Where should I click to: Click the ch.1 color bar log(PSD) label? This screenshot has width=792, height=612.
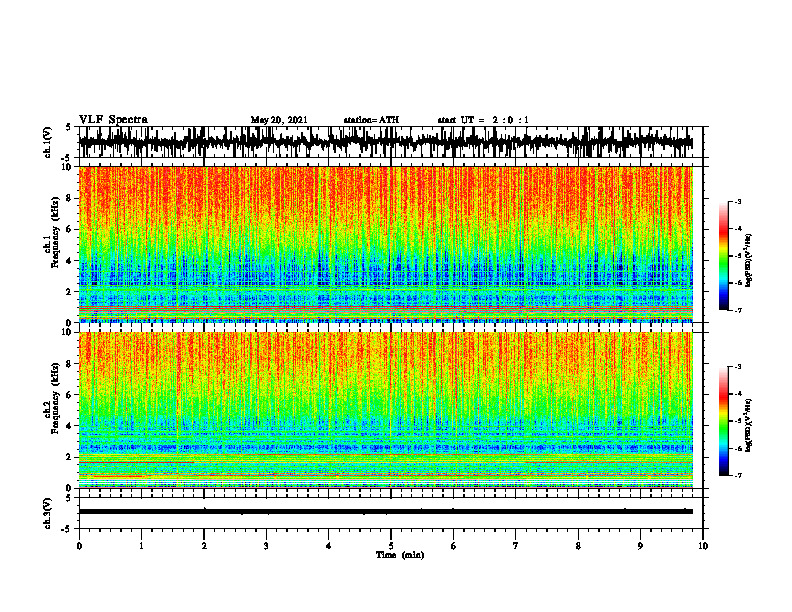[x=749, y=261]
